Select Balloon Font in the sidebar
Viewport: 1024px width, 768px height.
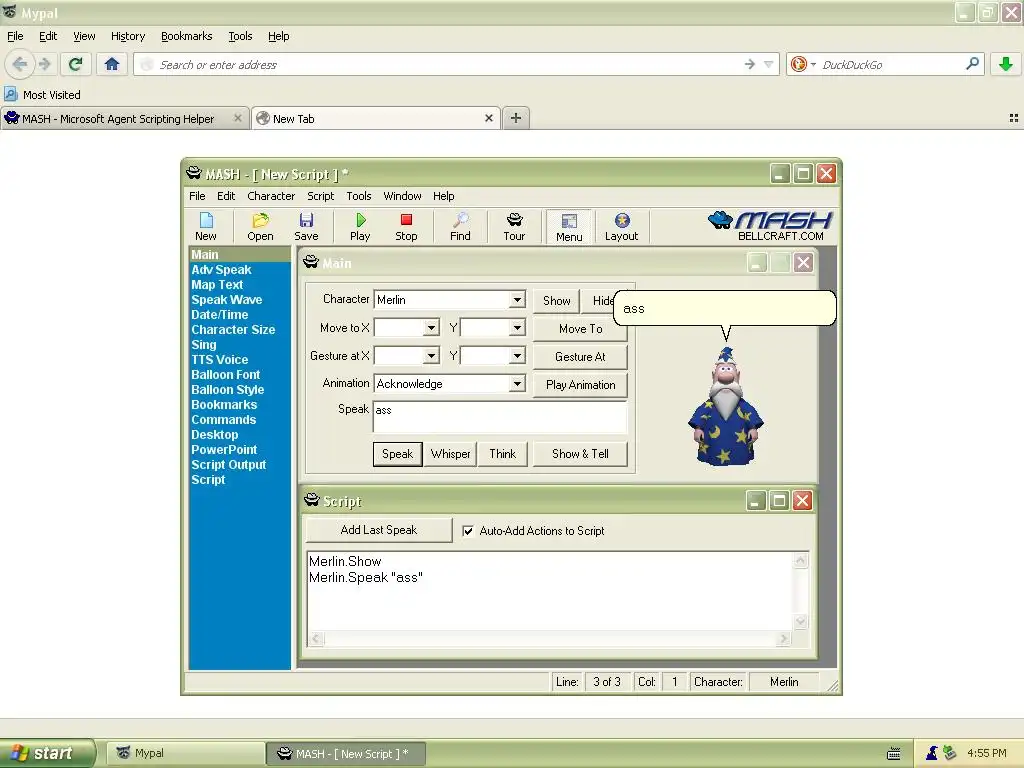click(225, 375)
